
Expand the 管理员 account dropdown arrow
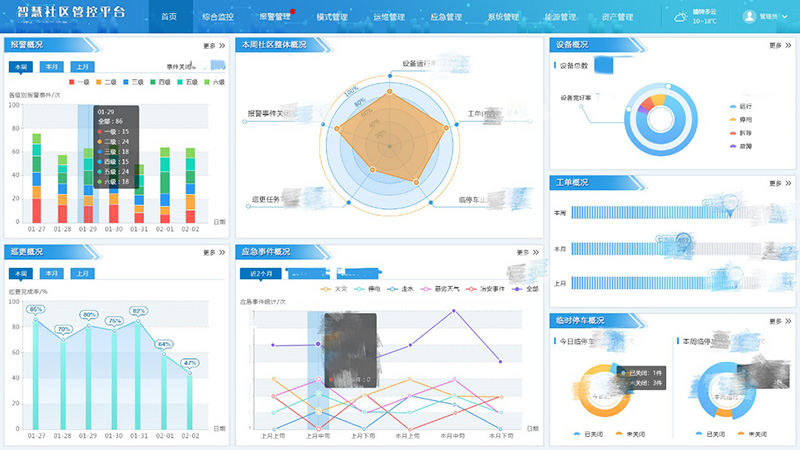point(785,17)
